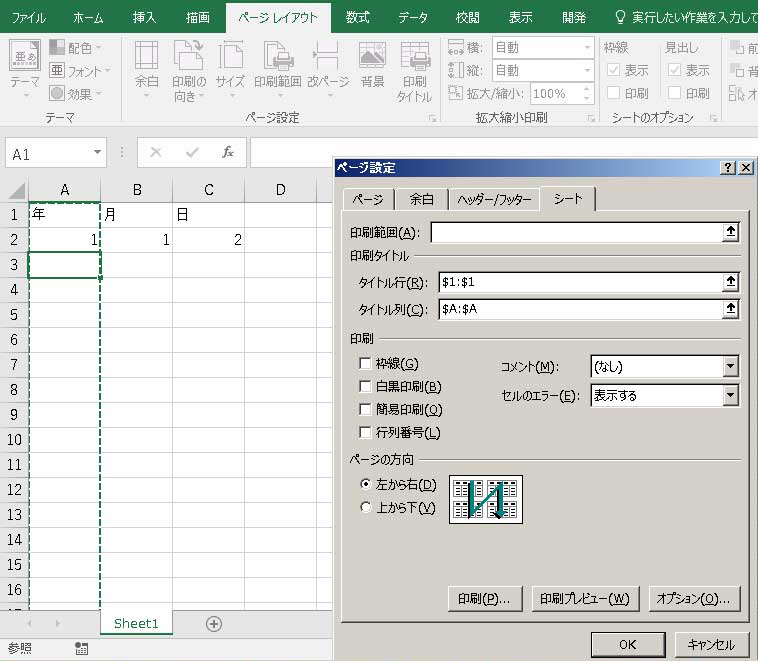Click the add new sheet plus icon
Image resolution: width=758 pixels, height=662 pixels.
[213, 623]
